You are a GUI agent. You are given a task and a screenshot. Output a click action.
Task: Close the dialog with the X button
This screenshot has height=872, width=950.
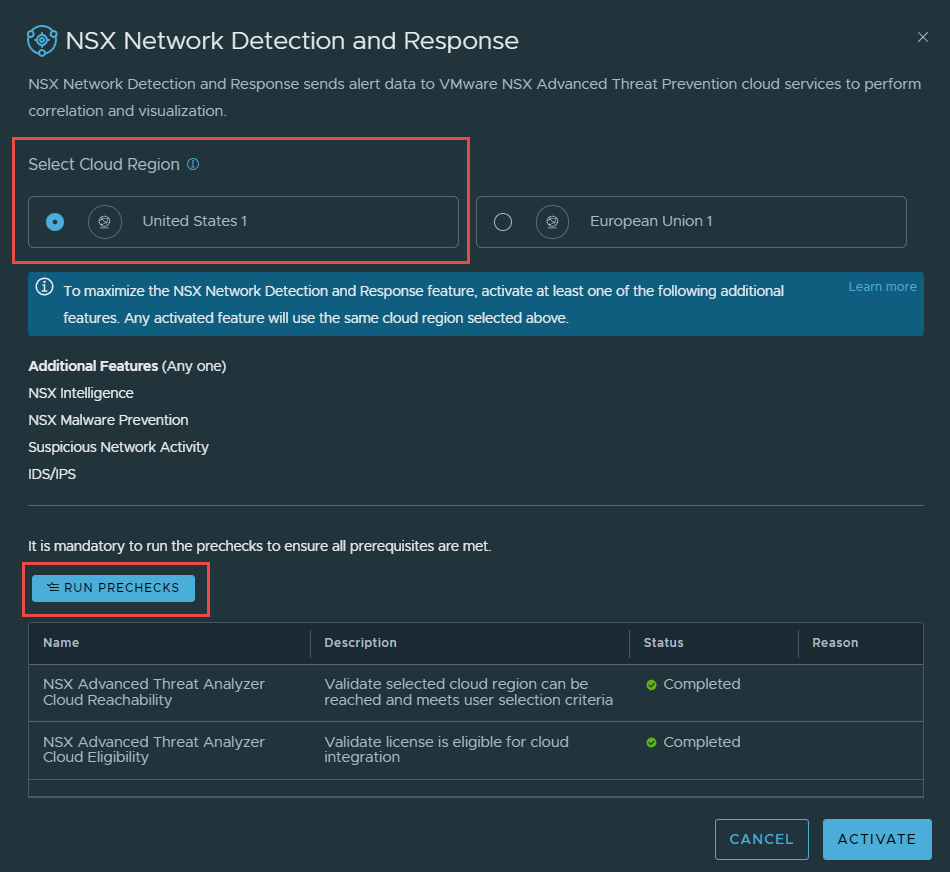[923, 38]
